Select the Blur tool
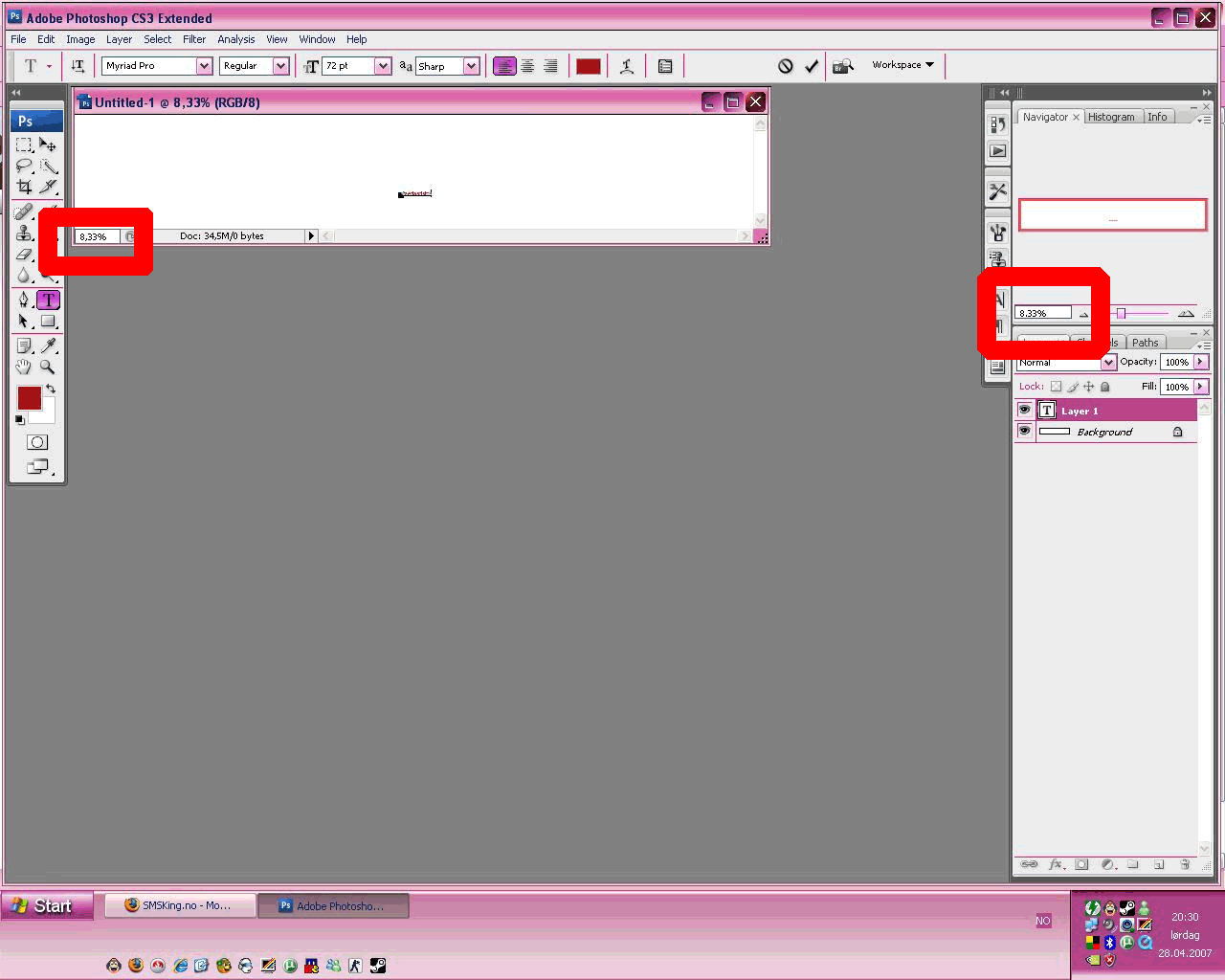This screenshot has width=1225, height=980. click(24, 276)
